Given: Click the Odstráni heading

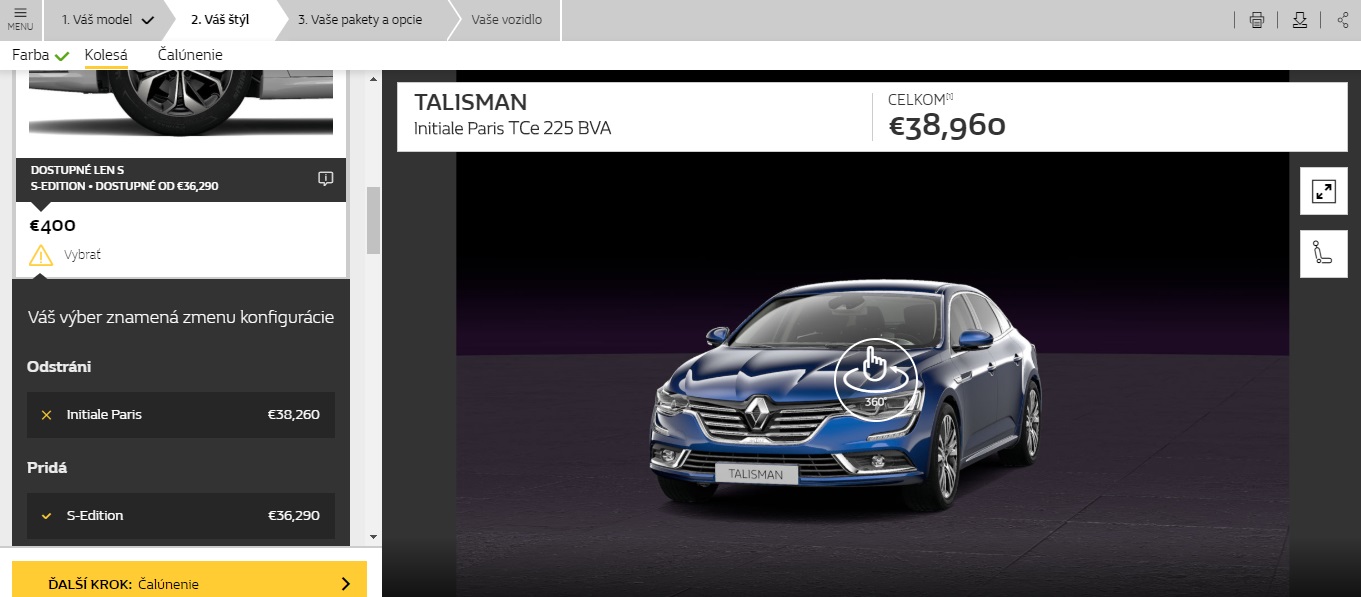Looking at the screenshot, I should click(59, 367).
